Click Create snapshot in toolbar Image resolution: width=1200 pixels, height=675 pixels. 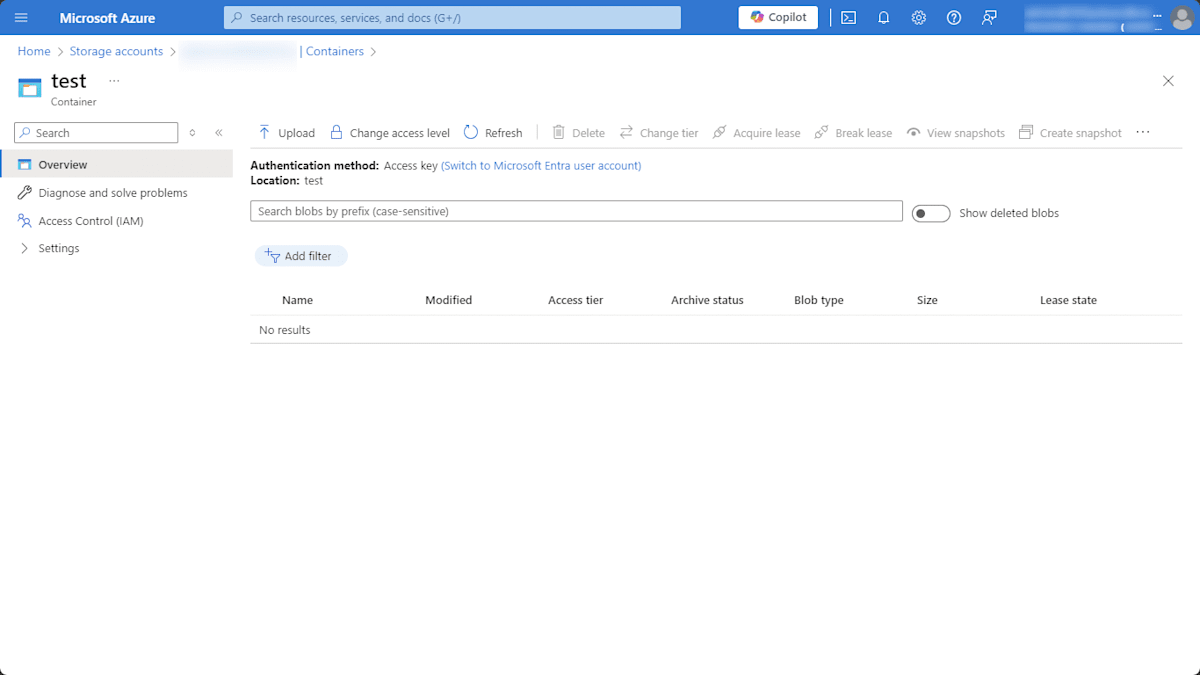1070,133
